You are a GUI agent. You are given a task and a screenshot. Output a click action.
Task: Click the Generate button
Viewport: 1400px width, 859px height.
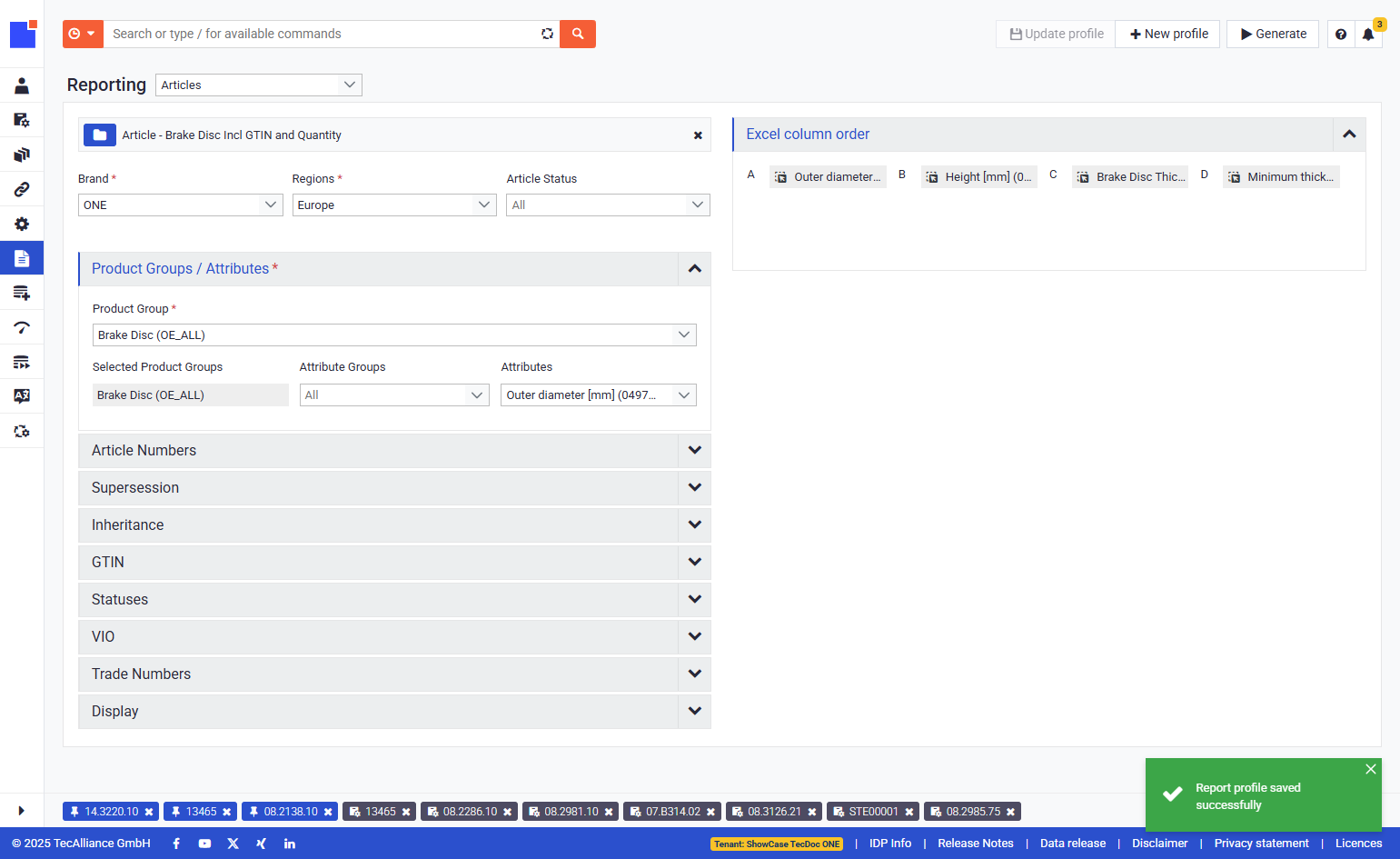1273,34
